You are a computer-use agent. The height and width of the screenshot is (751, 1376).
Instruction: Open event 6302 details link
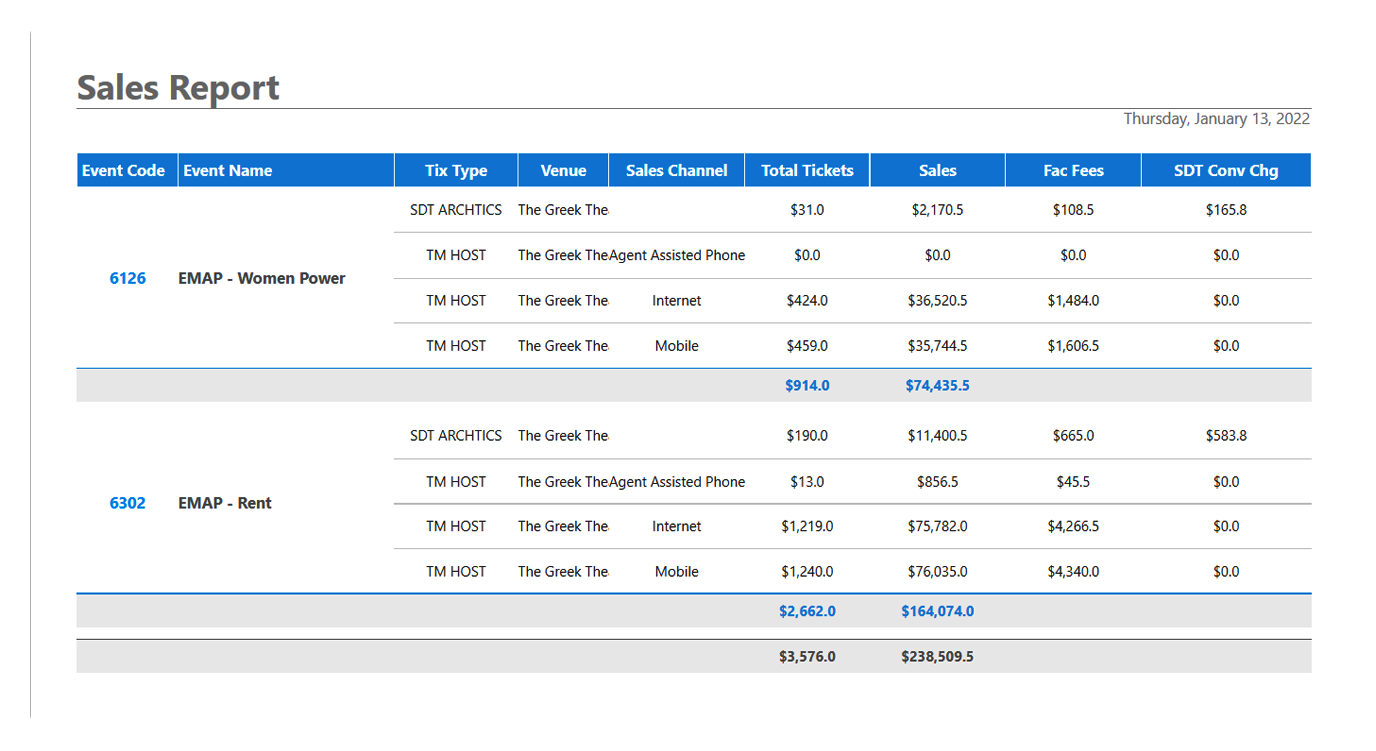(127, 503)
